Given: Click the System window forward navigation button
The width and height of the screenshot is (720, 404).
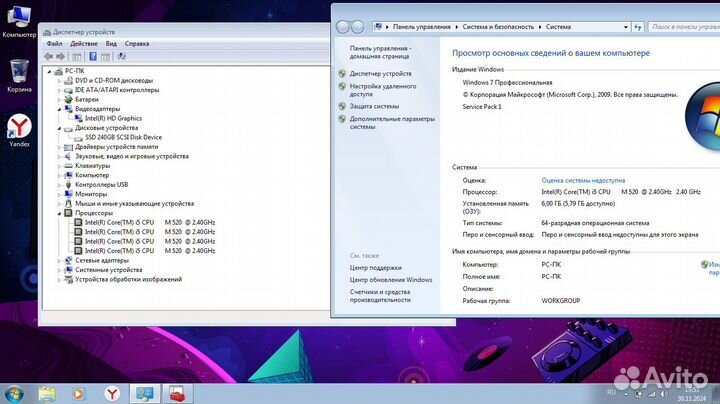Looking at the screenshot, I should 358,27.
